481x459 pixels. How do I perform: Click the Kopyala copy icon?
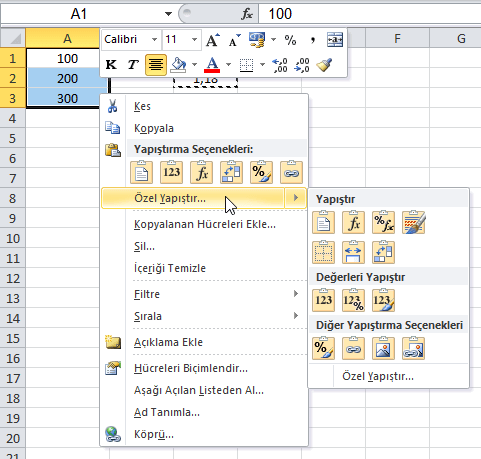(x=112, y=128)
